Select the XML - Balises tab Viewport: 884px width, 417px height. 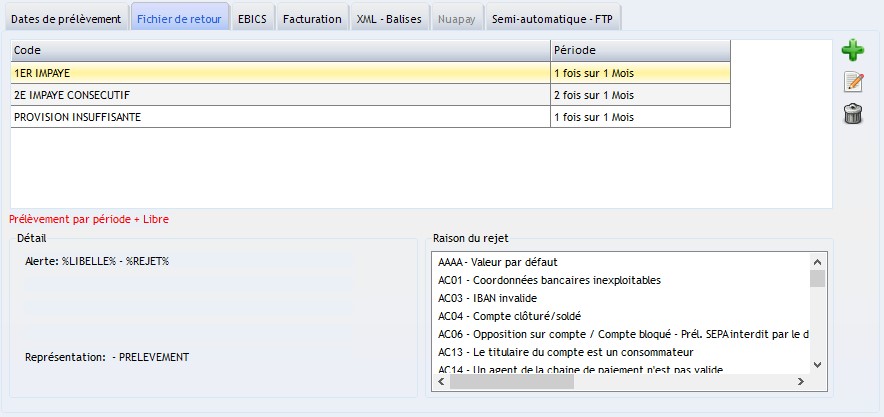[x=390, y=18]
